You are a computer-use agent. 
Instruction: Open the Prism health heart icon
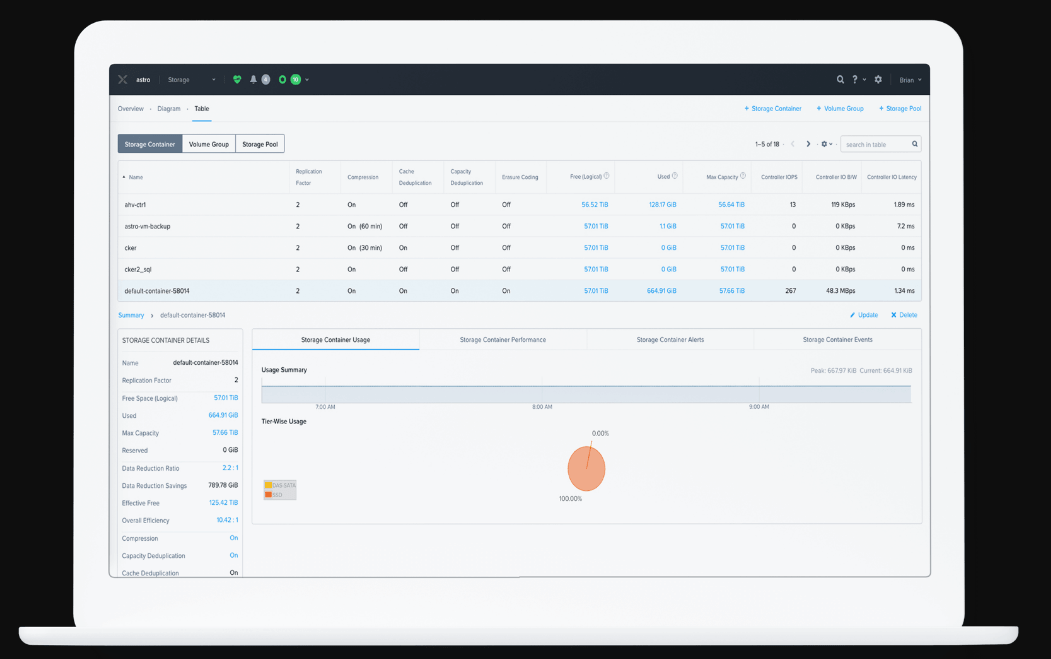(x=238, y=79)
